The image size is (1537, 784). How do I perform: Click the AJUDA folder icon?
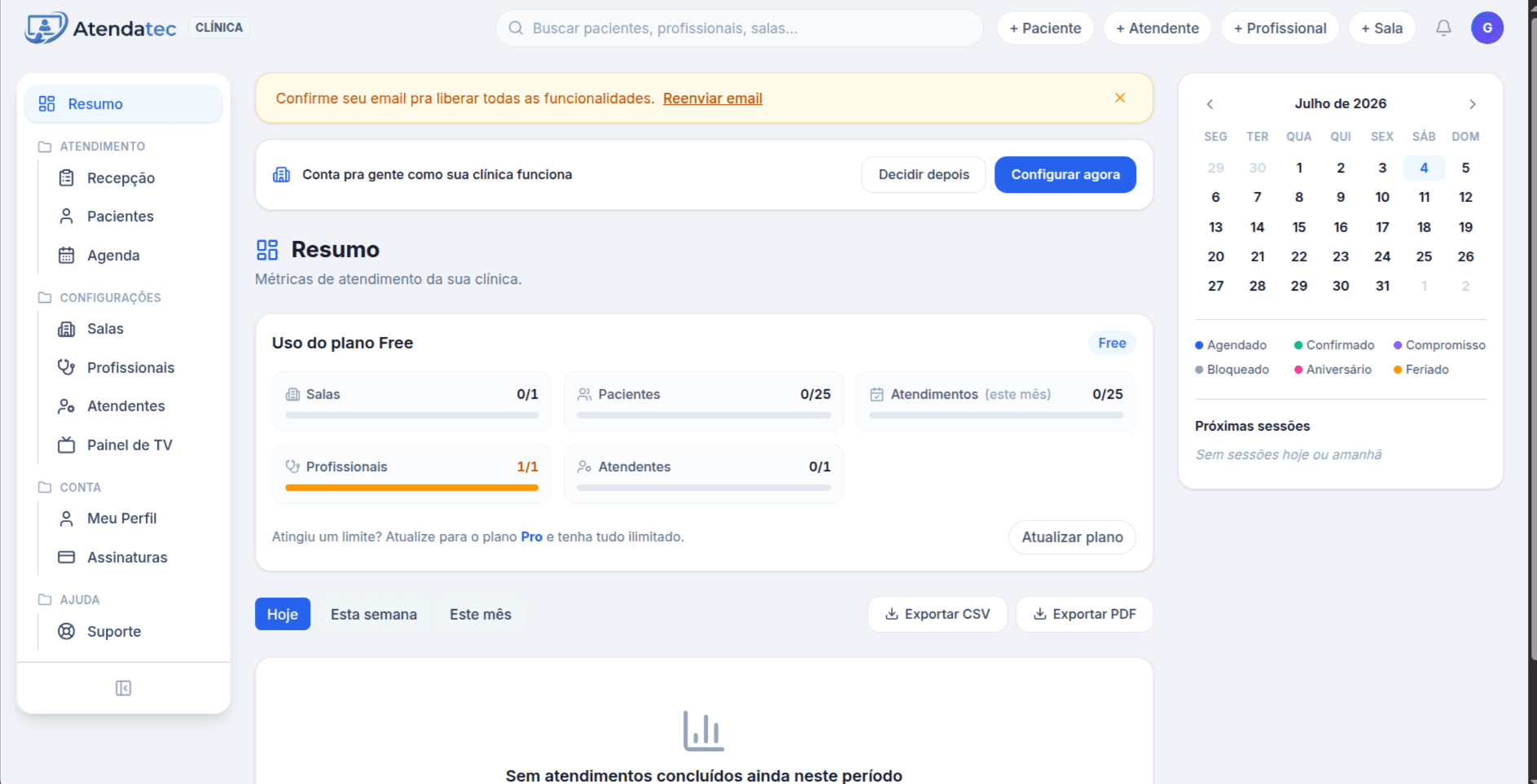pos(45,599)
